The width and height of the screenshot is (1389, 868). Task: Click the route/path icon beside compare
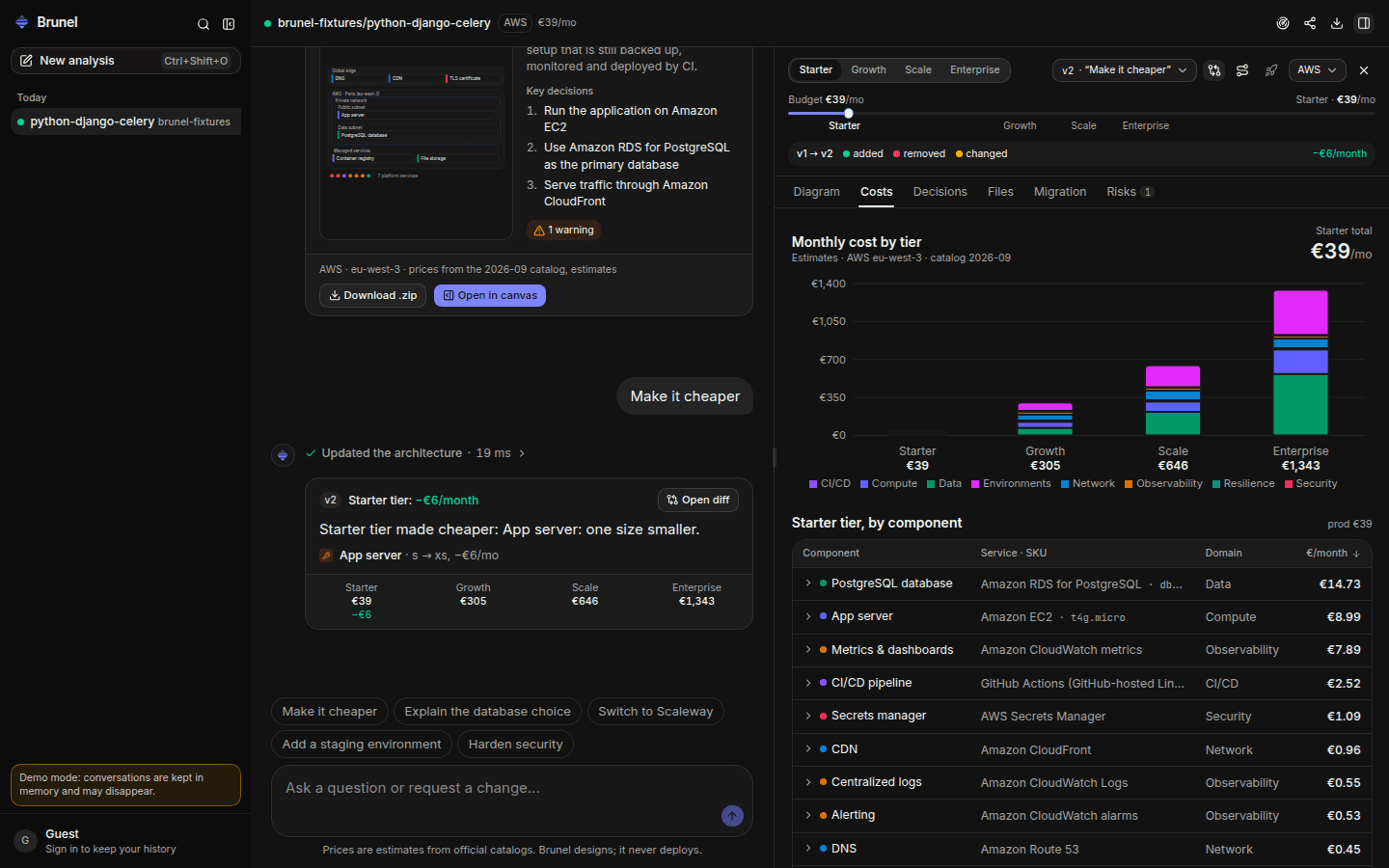coord(1242,69)
